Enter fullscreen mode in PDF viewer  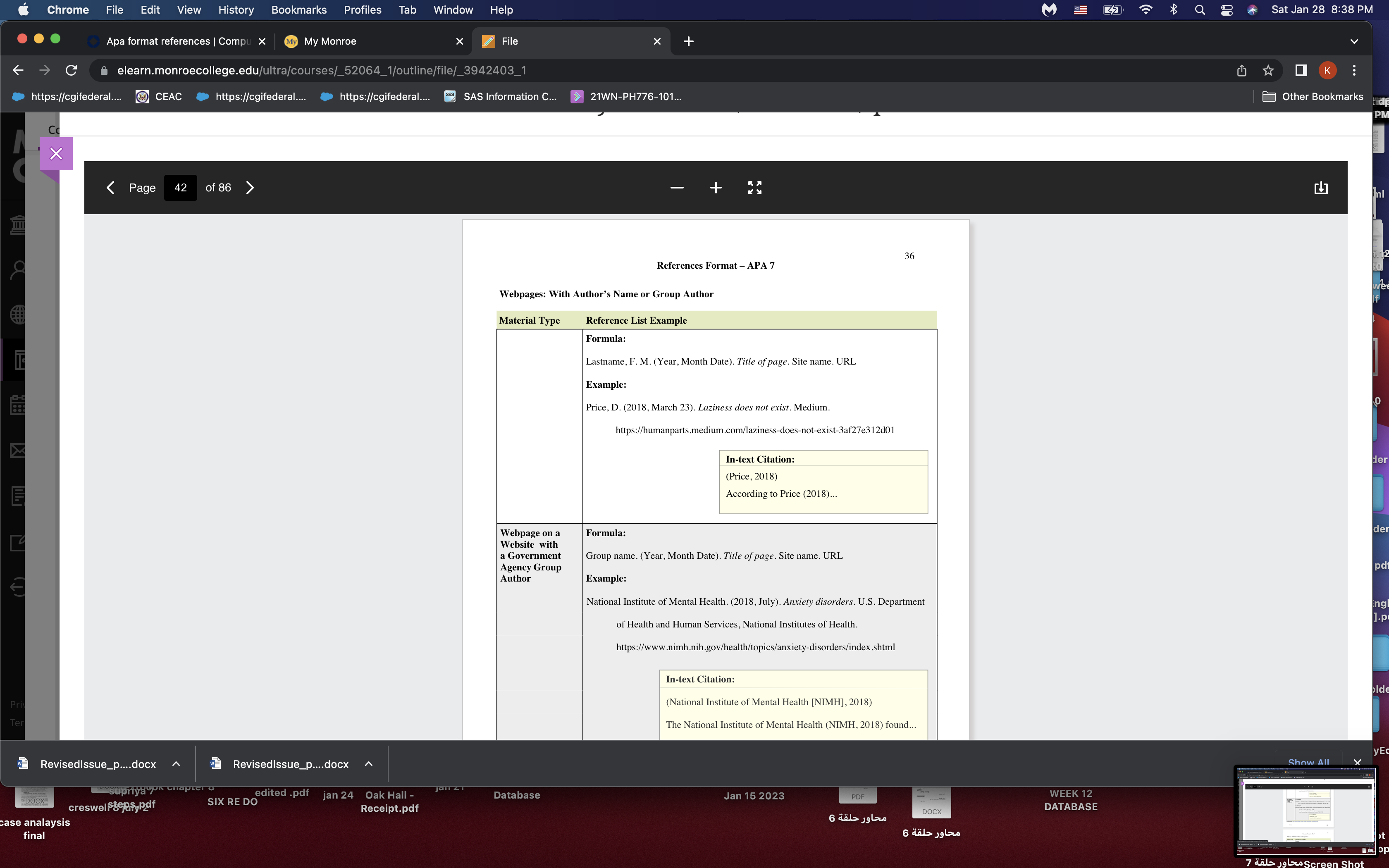[755, 188]
